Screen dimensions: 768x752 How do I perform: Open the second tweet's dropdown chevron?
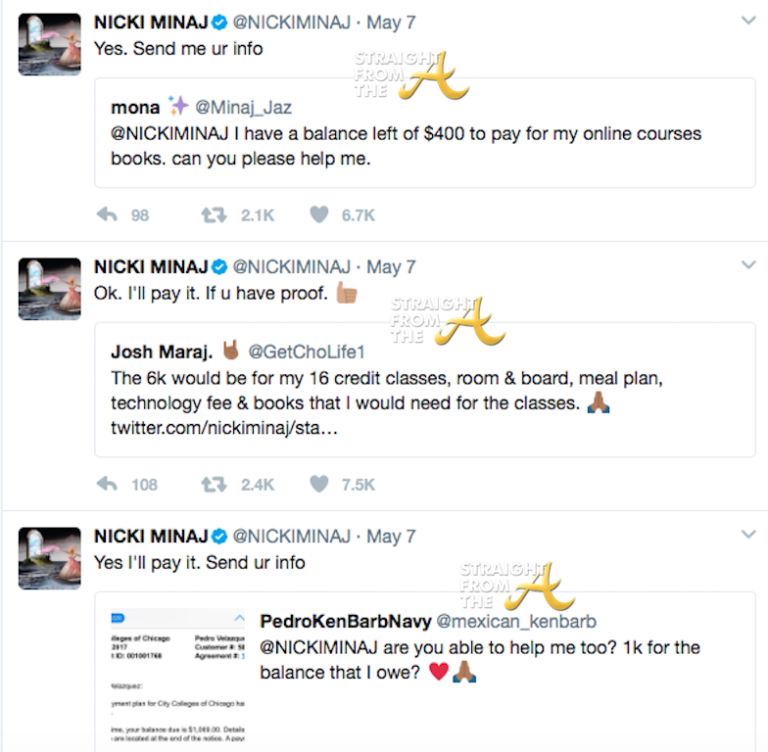746,265
